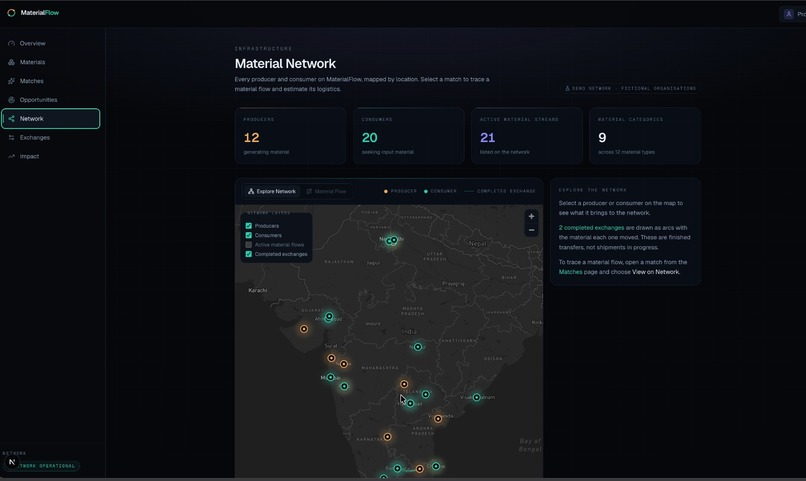Open Impact in the sidebar

pos(50,156)
